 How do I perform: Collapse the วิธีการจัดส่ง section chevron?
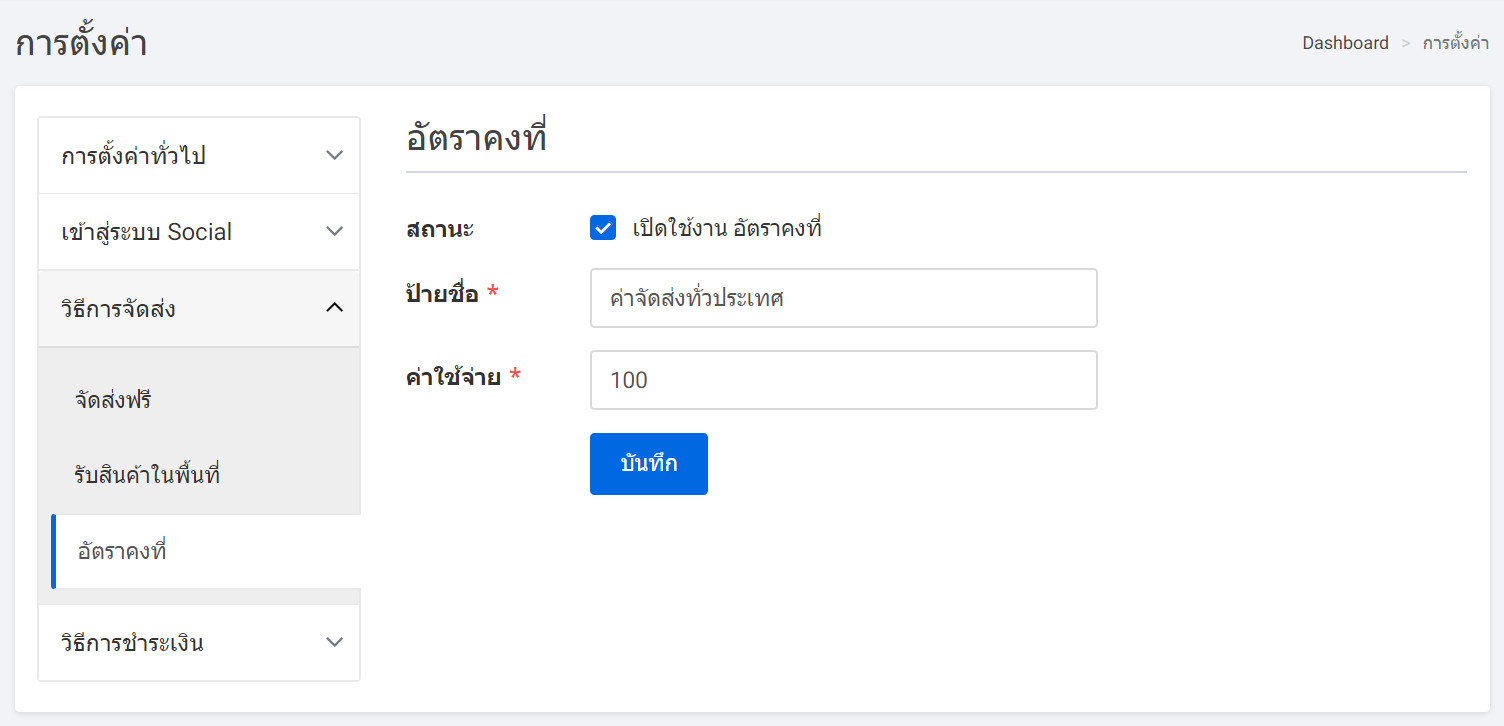pyautogui.click(x=335, y=308)
